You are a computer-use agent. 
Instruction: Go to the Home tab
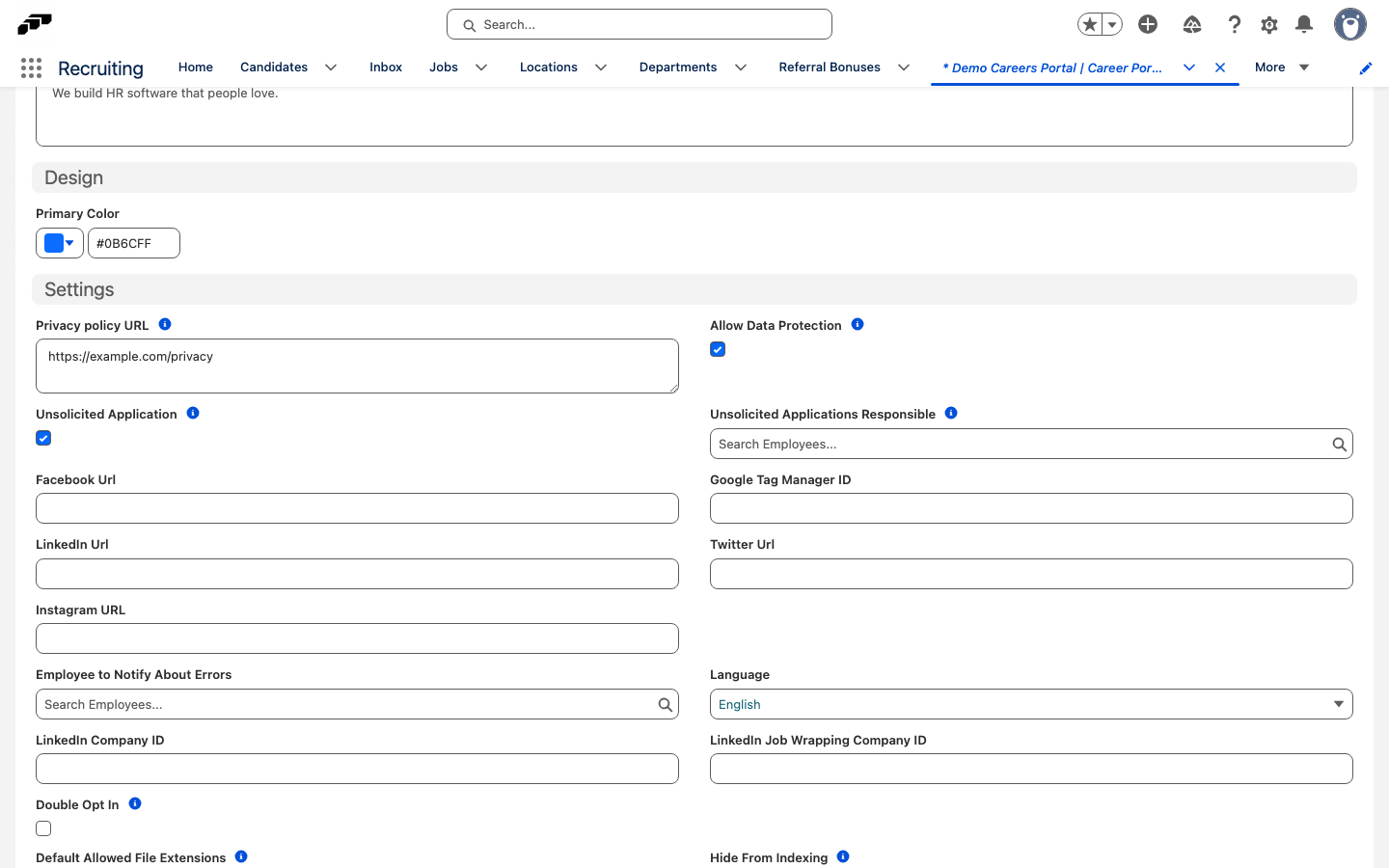(x=196, y=68)
